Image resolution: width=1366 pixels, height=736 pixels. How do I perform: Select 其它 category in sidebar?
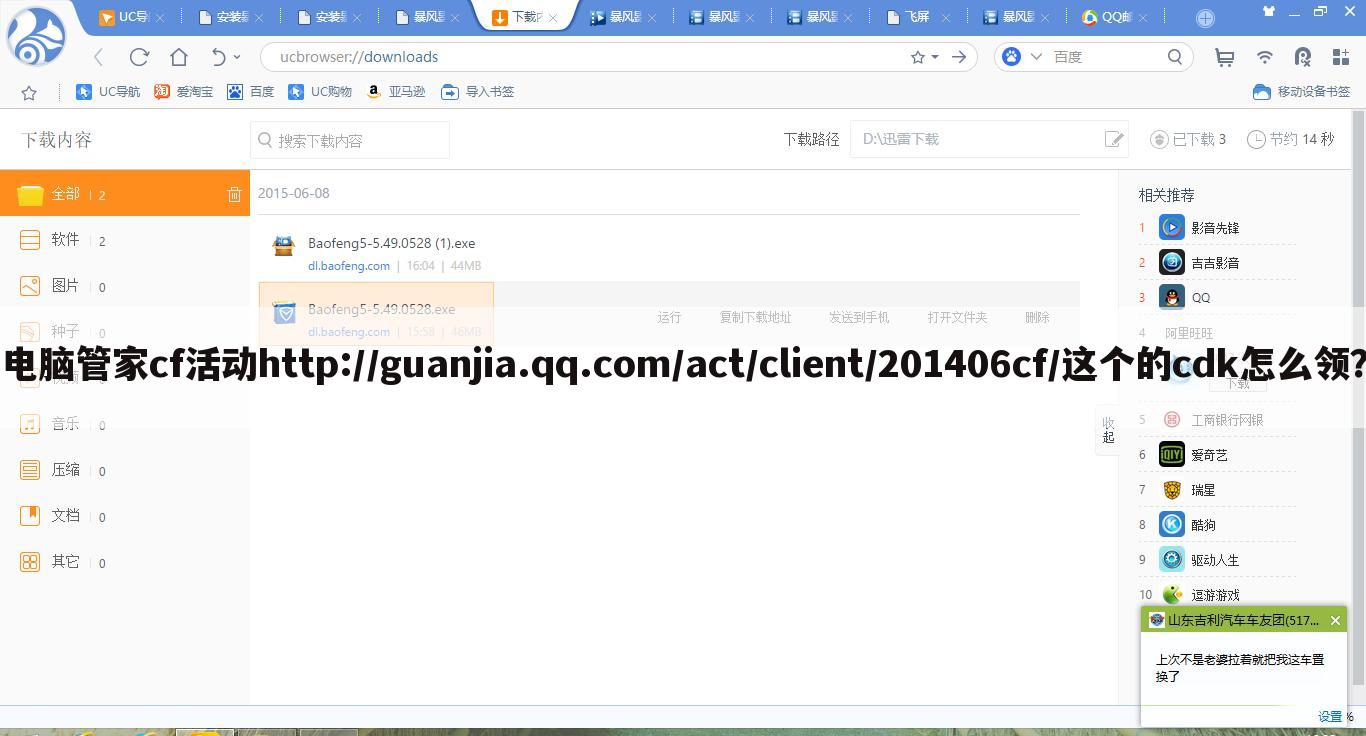125,562
